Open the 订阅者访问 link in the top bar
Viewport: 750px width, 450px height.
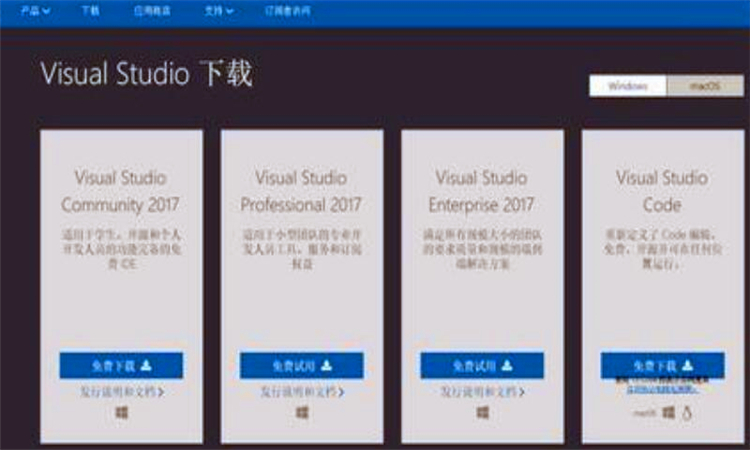click(x=288, y=11)
